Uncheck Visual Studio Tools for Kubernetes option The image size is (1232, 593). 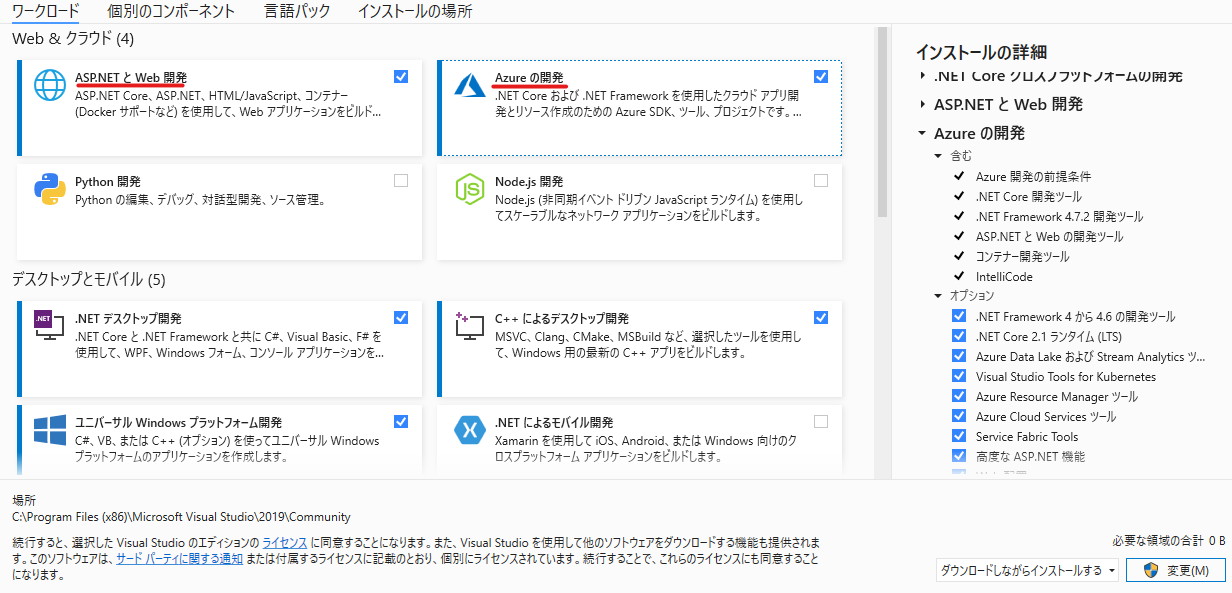pos(960,376)
